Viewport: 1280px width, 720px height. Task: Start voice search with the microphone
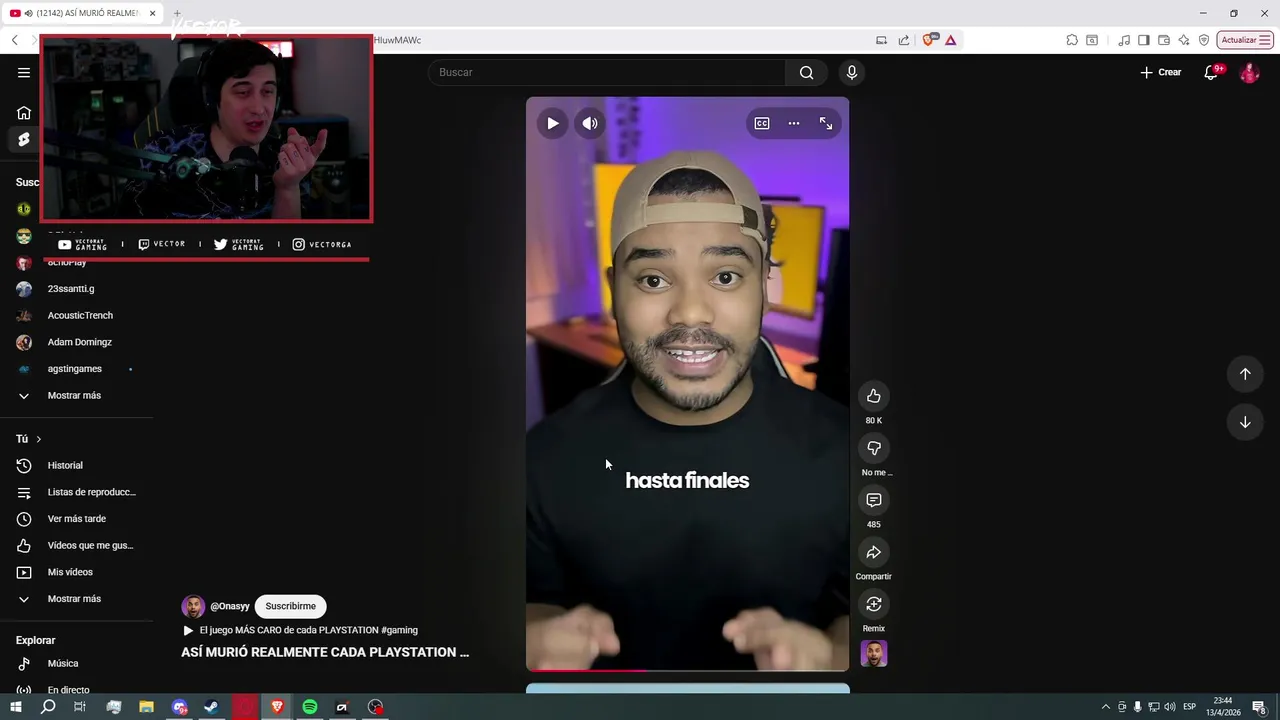click(x=852, y=72)
